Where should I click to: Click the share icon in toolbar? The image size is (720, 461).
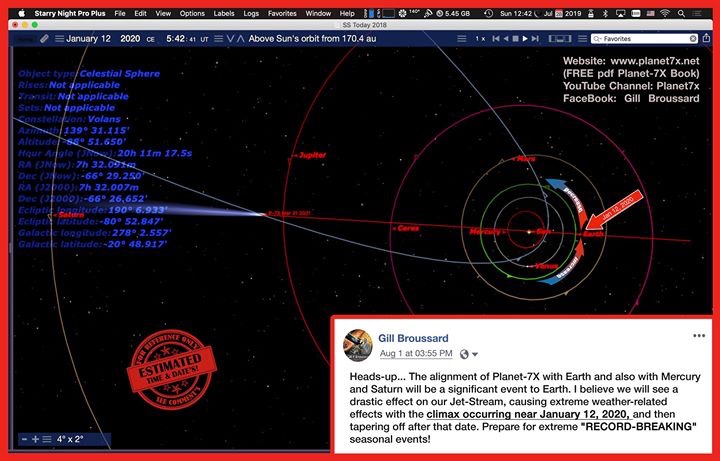pos(706,39)
